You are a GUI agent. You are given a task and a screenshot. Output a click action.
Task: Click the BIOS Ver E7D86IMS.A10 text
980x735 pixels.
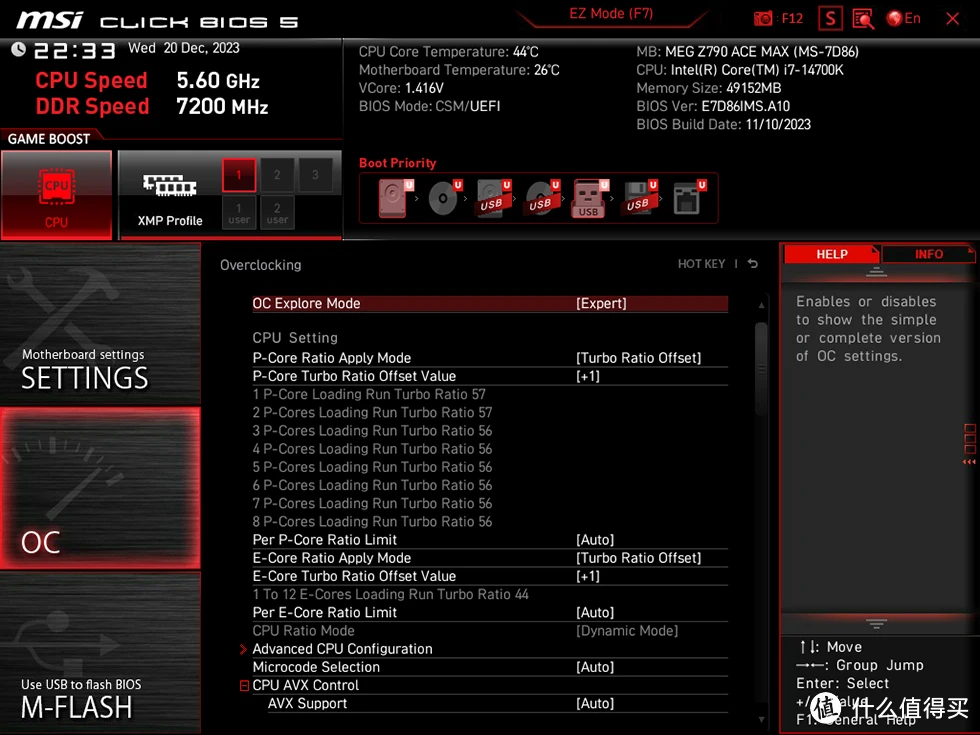(713, 106)
